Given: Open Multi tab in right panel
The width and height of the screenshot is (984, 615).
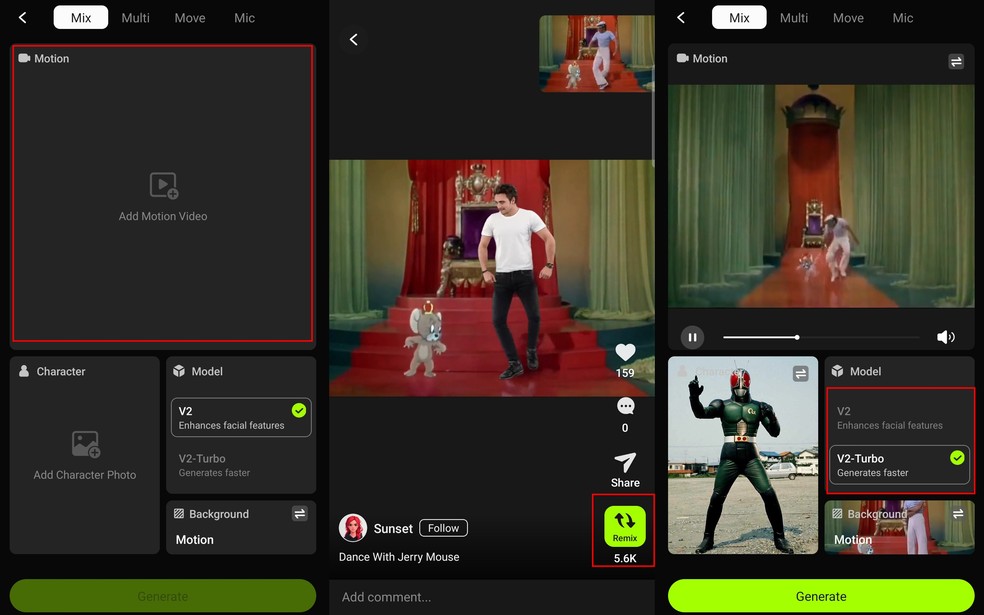Looking at the screenshot, I should [794, 18].
